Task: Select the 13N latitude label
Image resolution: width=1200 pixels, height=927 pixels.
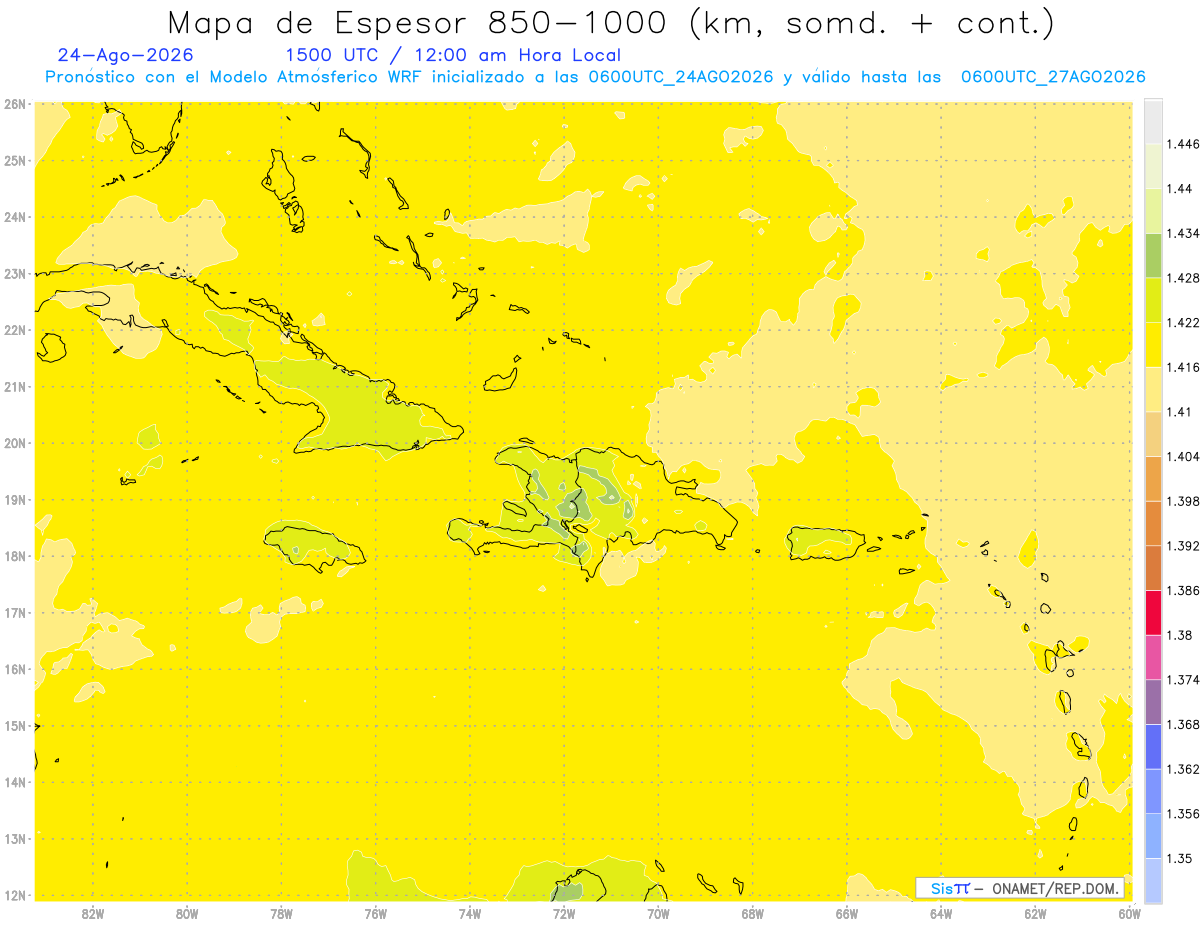Action: (15, 839)
